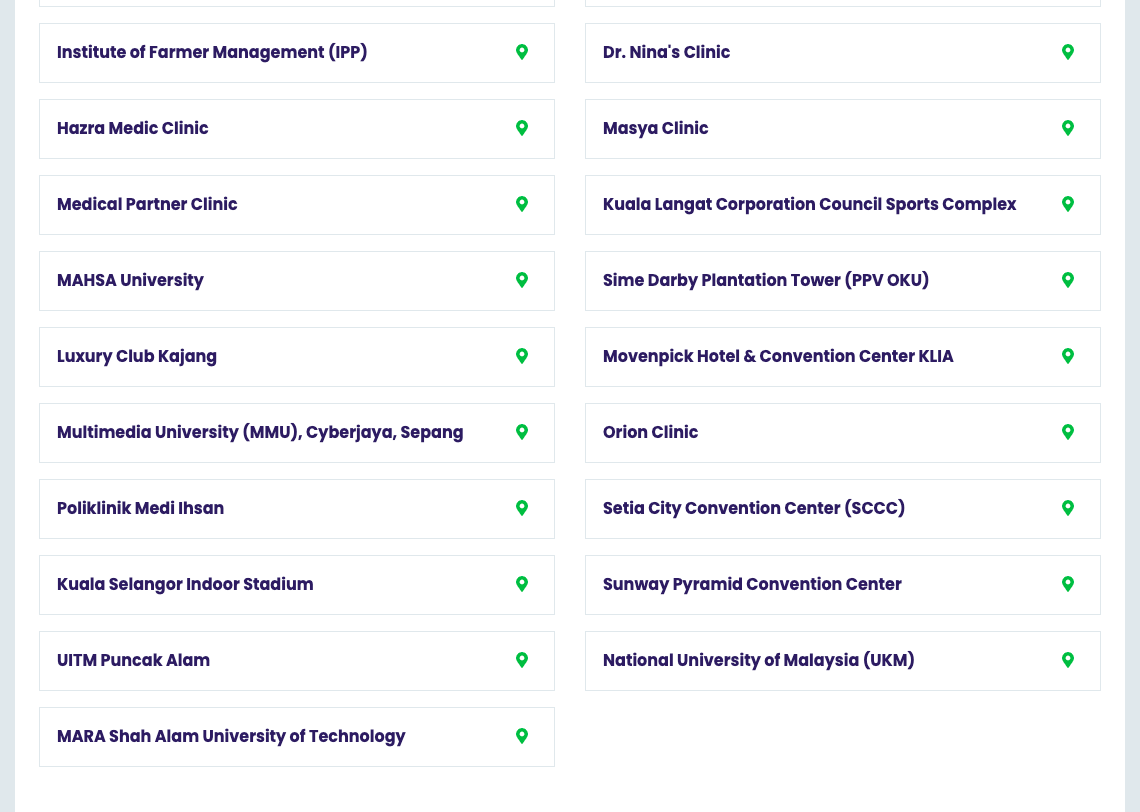Click the Orion Clinic location pin
1140x812 pixels.
(1067, 432)
